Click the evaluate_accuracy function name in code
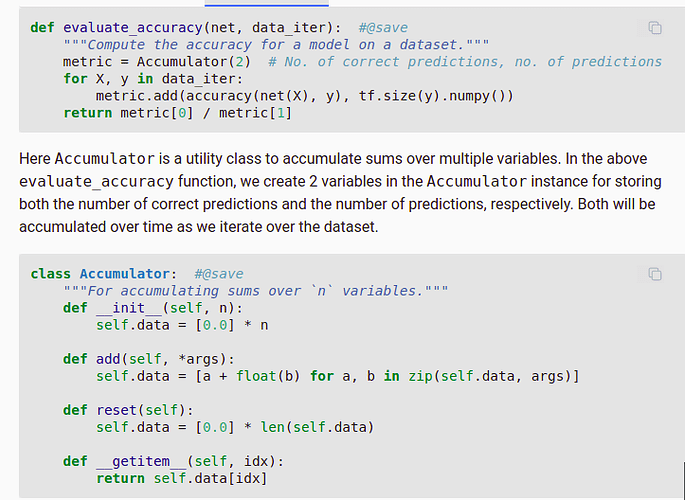 (133, 28)
